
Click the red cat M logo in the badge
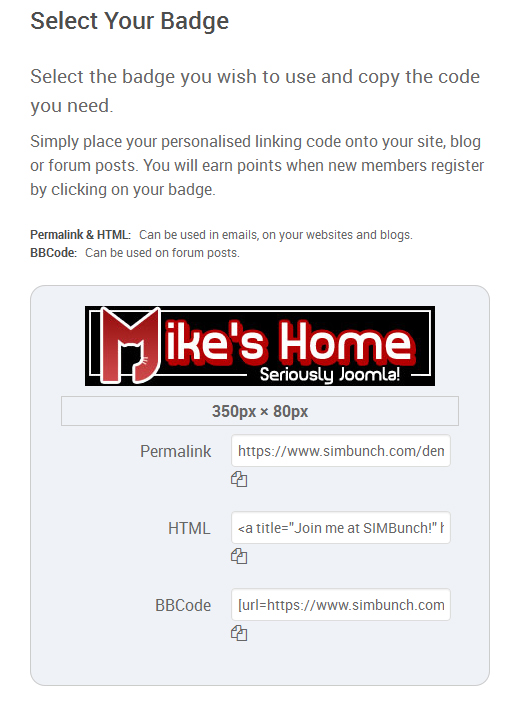pyautogui.click(x=130, y=345)
